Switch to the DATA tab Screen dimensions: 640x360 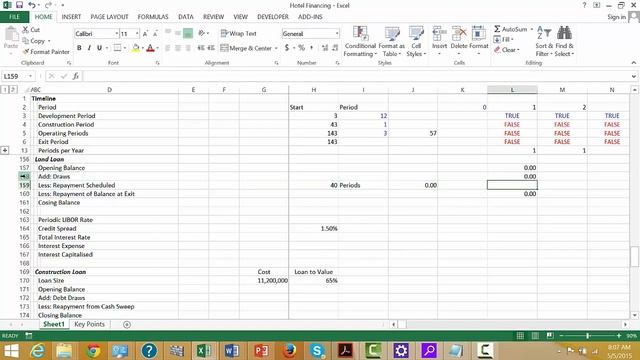(186, 17)
